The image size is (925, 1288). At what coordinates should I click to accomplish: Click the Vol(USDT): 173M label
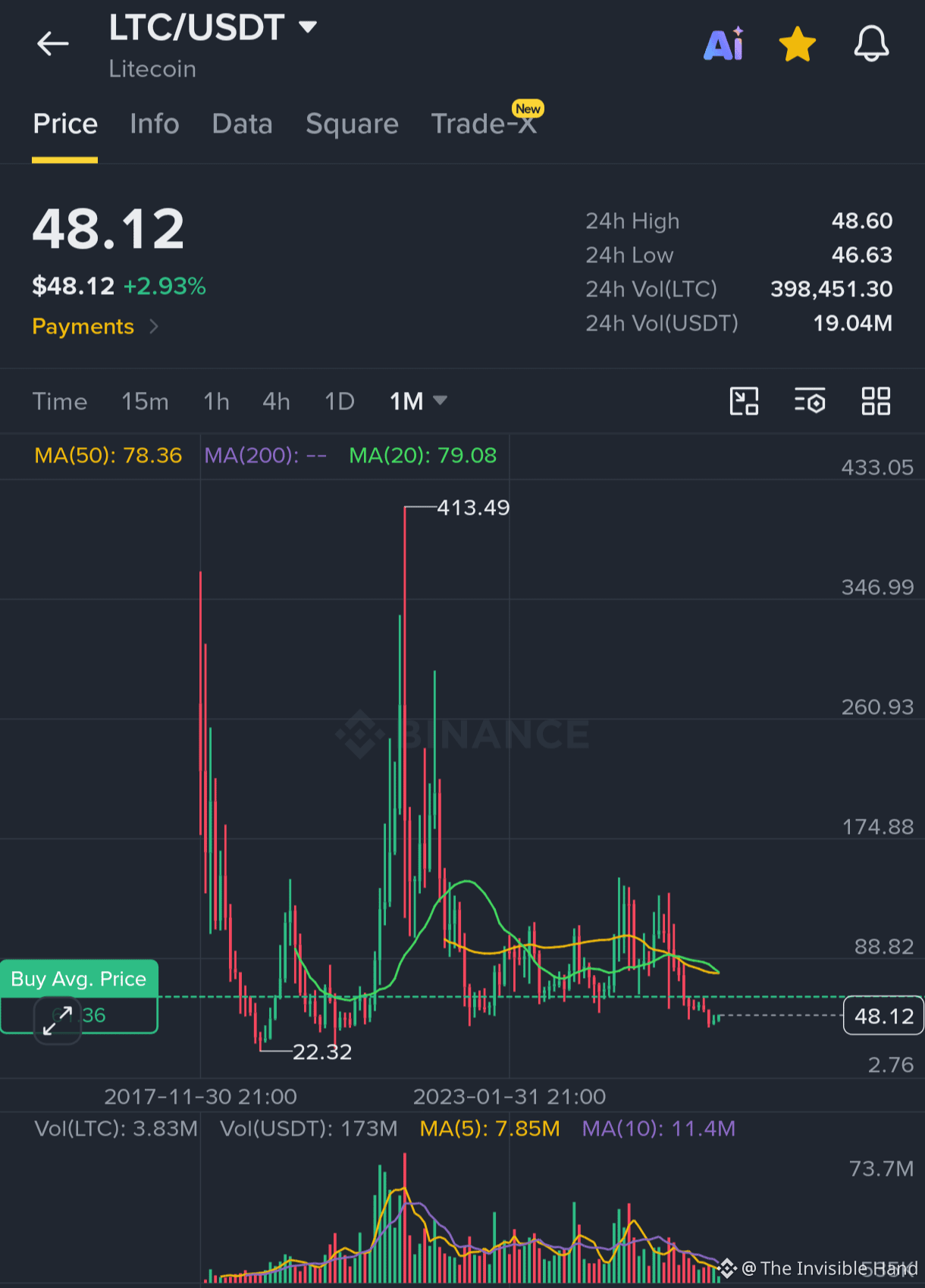[x=309, y=1128]
